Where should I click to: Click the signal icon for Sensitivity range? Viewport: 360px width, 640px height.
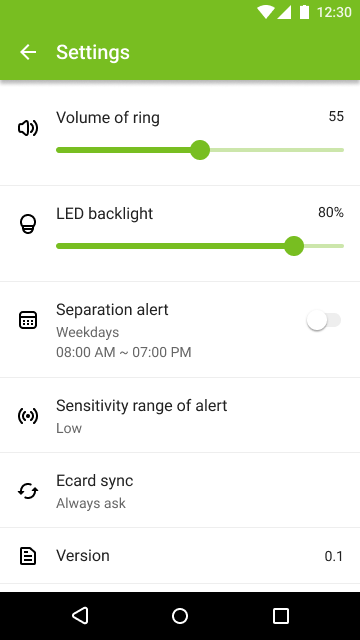28,416
